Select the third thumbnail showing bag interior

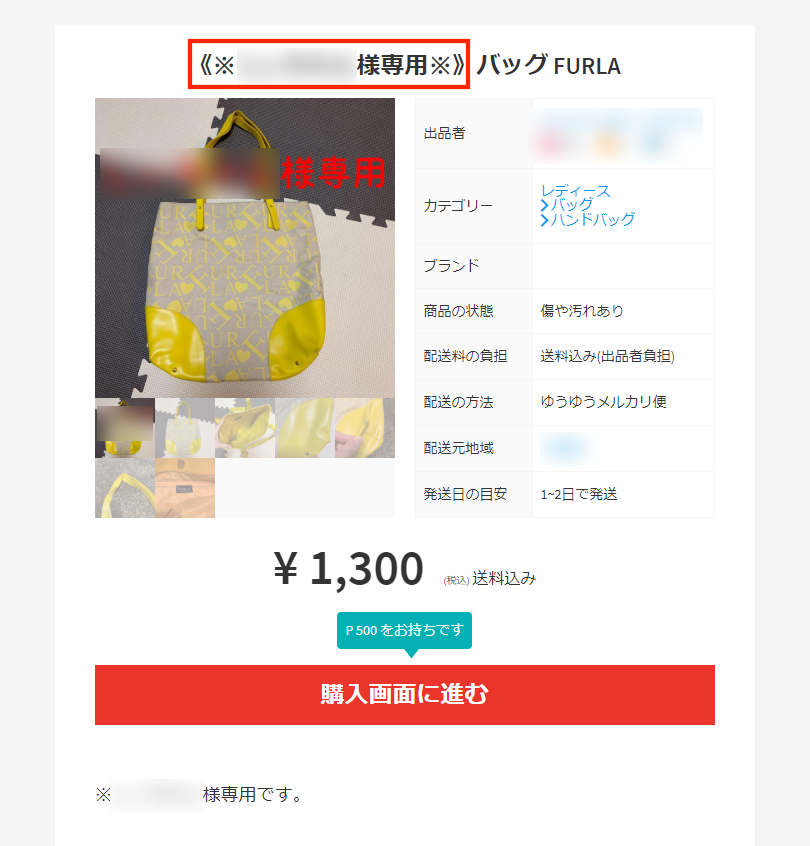pos(245,428)
